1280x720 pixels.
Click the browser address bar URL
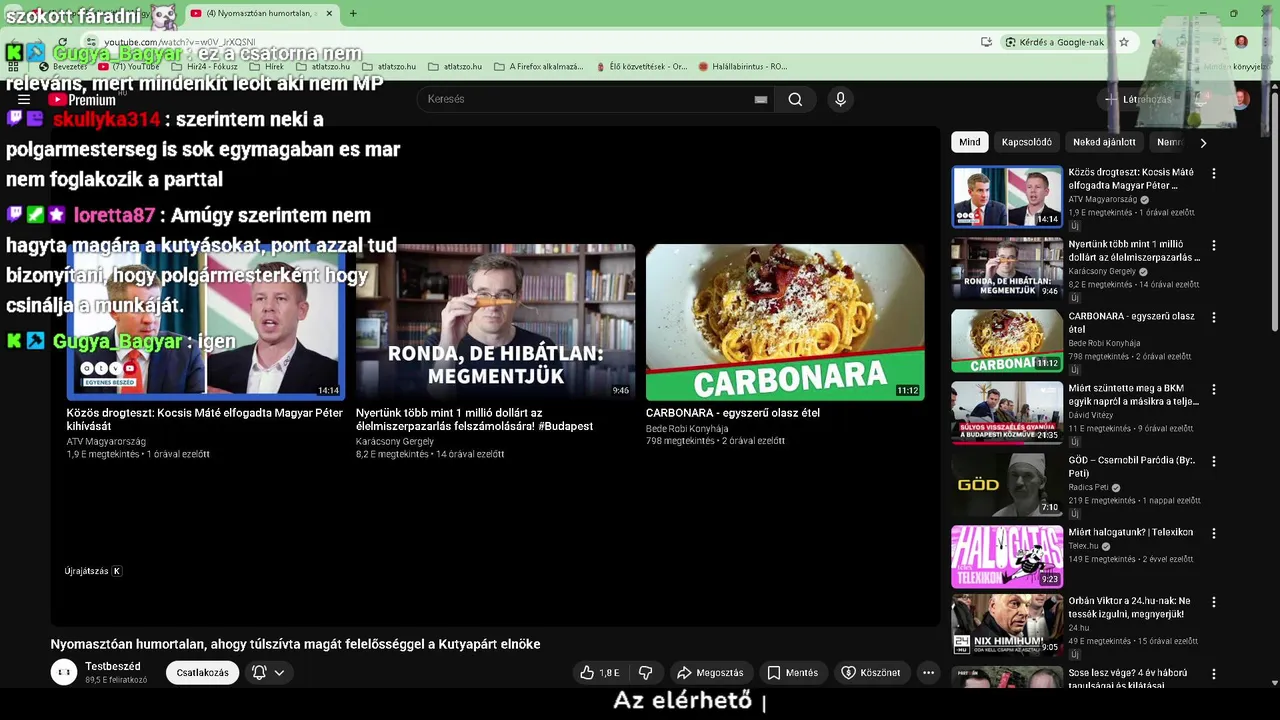pos(179,42)
